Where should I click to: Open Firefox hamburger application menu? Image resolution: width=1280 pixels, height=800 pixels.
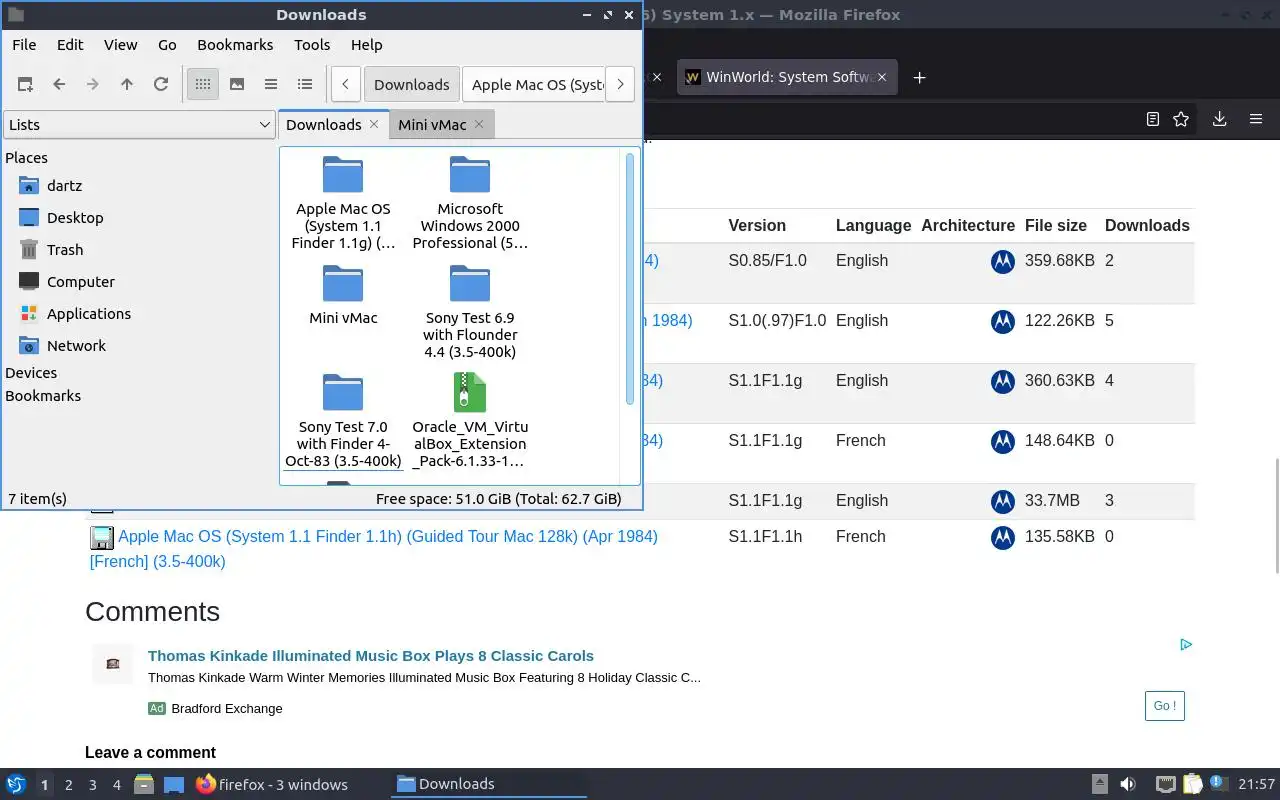(x=1256, y=119)
